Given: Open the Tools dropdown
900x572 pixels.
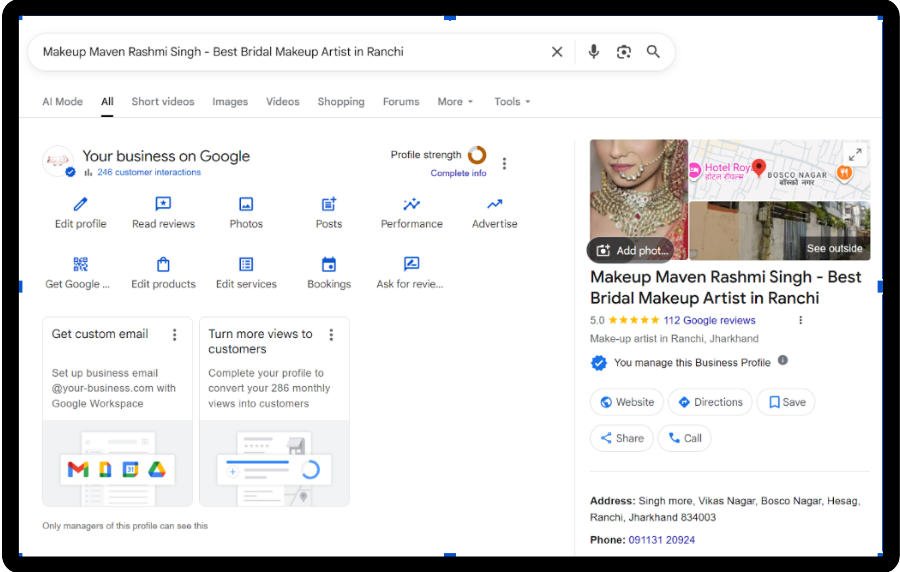Looking at the screenshot, I should point(512,102).
